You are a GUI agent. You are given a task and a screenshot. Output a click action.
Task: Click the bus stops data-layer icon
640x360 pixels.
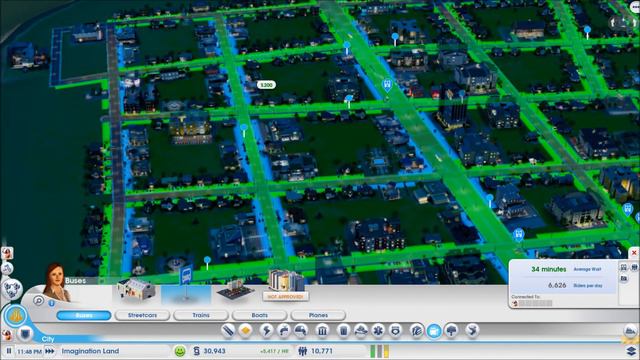point(624,267)
